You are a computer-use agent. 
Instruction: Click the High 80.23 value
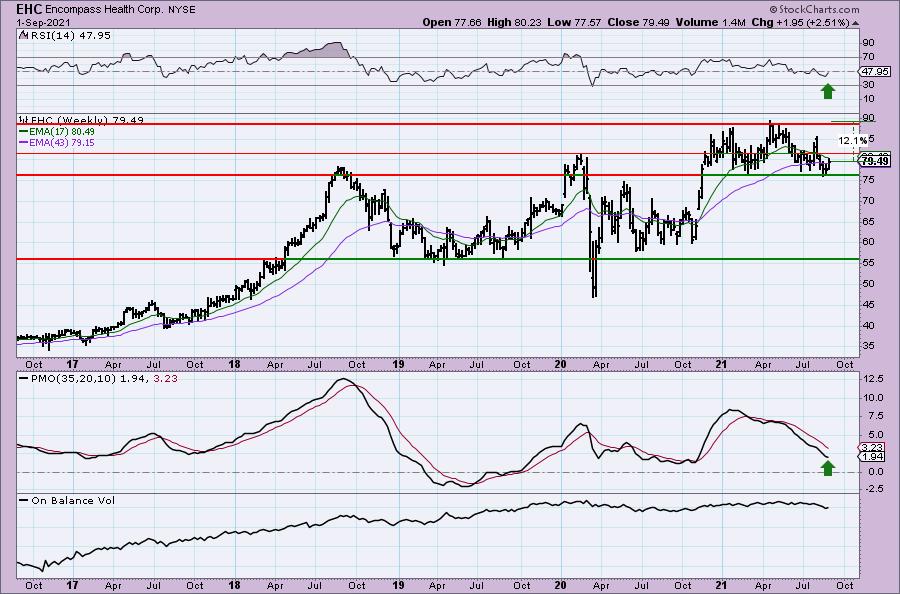click(513, 22)
